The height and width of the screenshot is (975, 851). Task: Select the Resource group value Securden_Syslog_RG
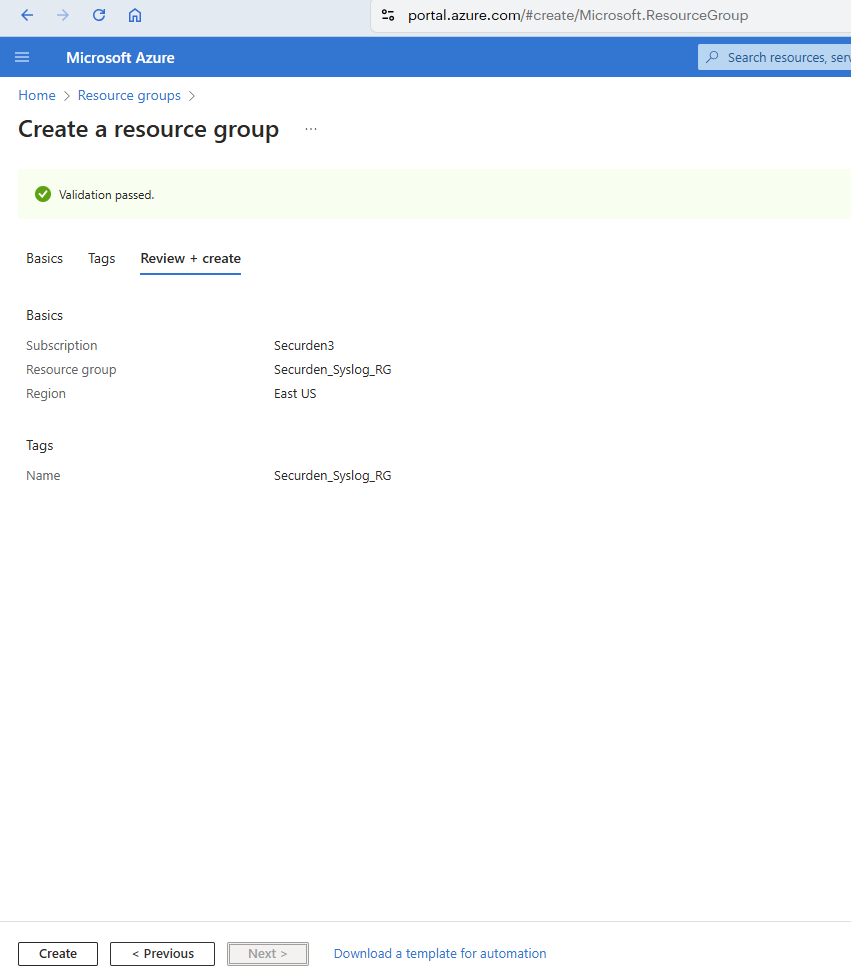click(x=333, y=369)
